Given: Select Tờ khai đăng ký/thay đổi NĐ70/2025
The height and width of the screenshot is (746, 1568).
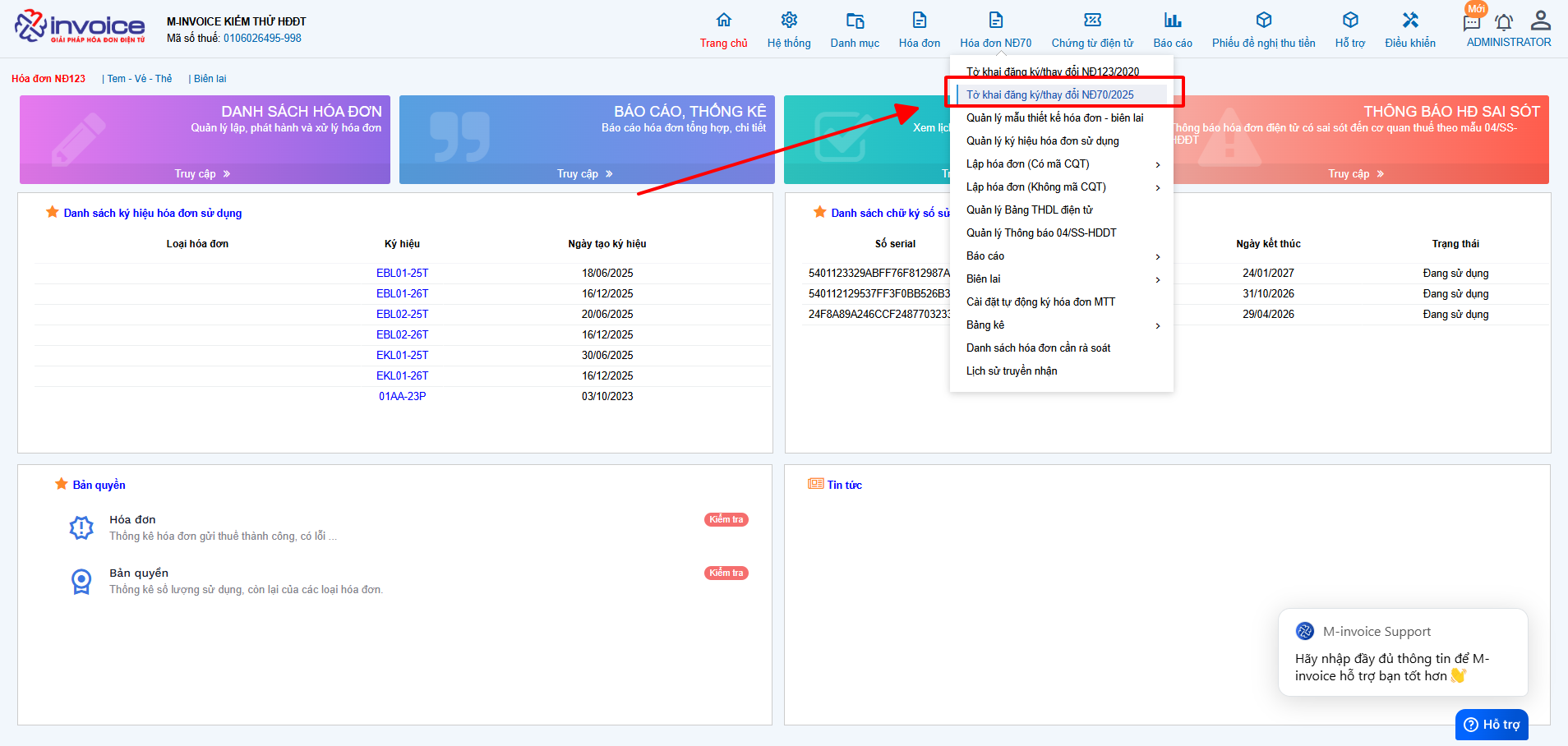Looking at the screenshot, I should pos(1050,95).
